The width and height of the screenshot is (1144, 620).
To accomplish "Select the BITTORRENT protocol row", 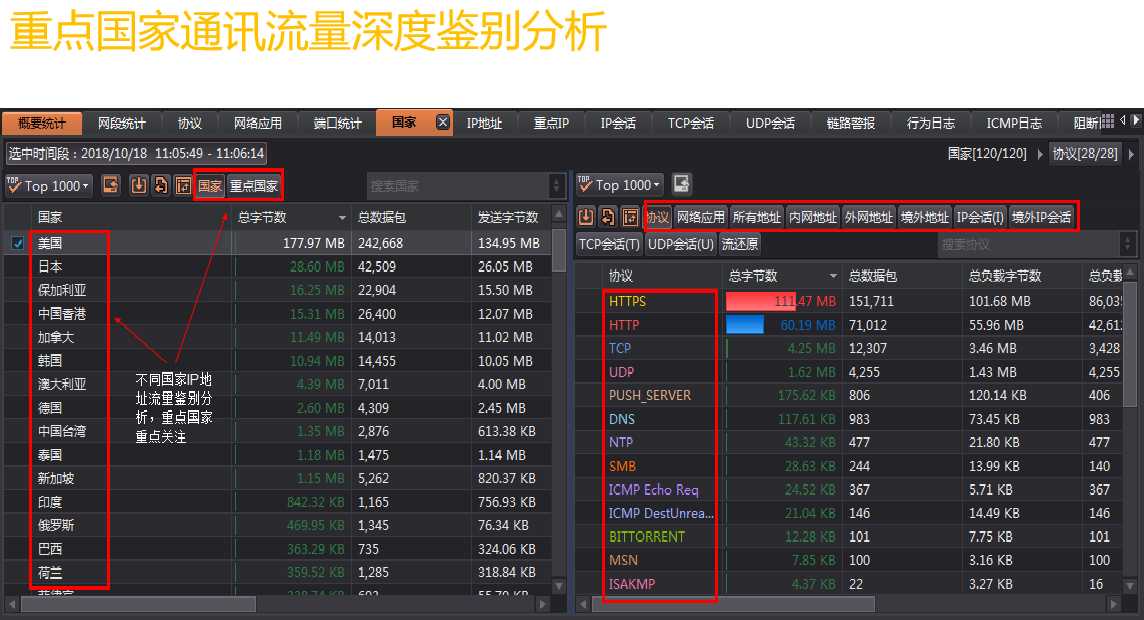I will tap(849, 537).
